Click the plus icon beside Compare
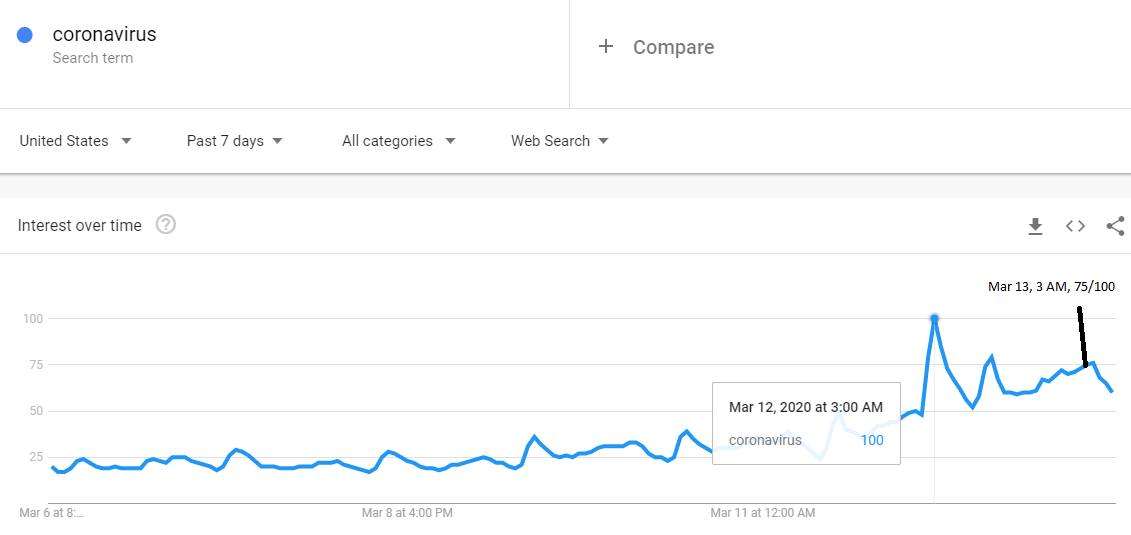 click(606, 47)
